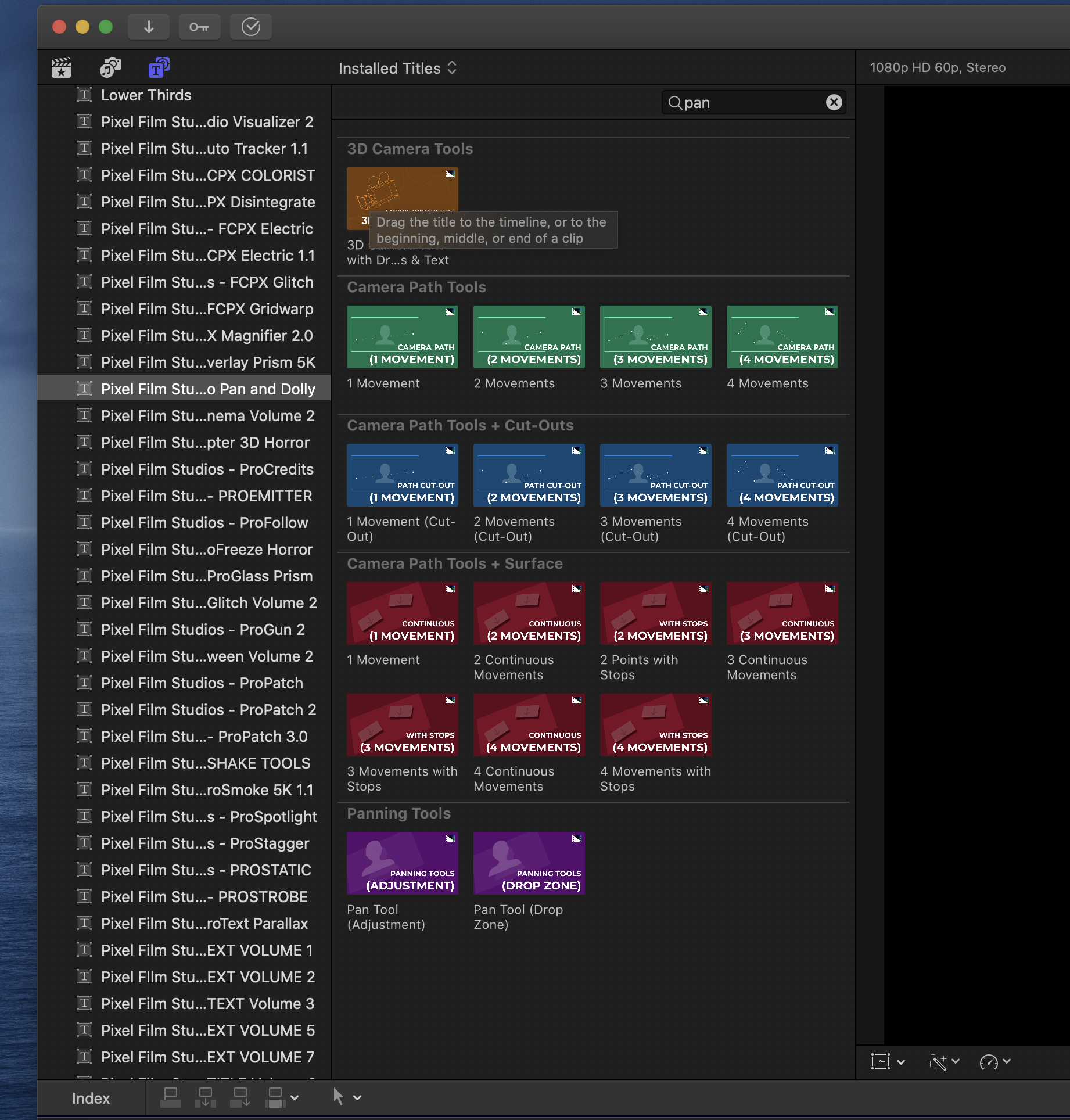Open the tool selection dropdown chevron
Image resolution: width=1070 pixels, height=1120 pixels.
[x=357, y=1098]
